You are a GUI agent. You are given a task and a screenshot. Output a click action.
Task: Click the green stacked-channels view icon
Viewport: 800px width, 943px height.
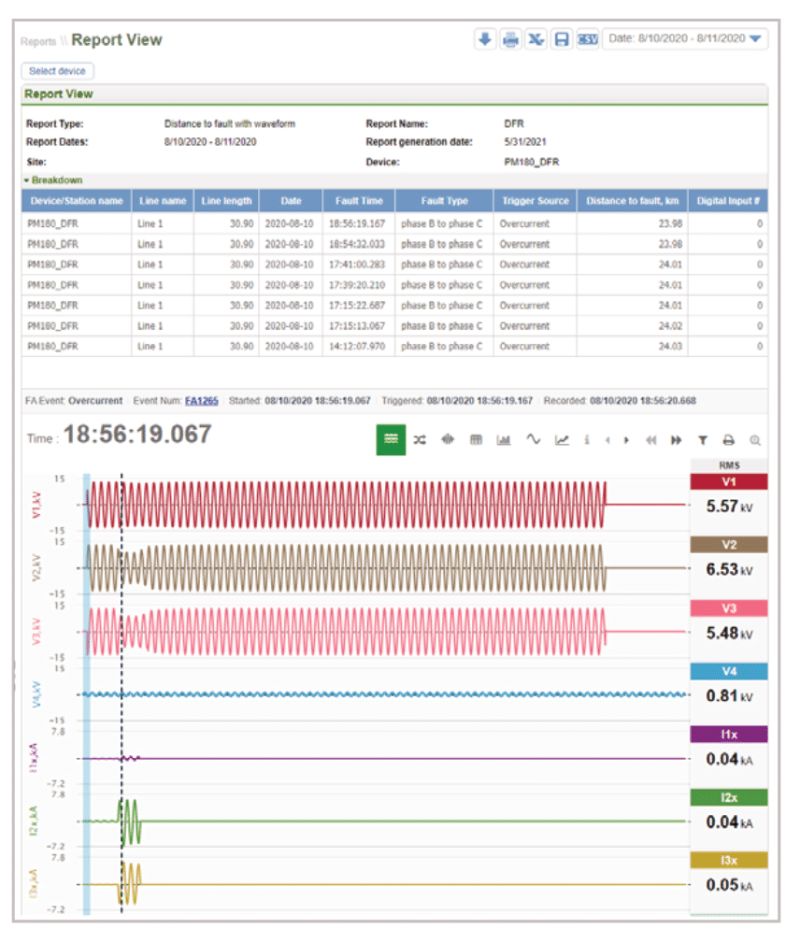[391, 440]
